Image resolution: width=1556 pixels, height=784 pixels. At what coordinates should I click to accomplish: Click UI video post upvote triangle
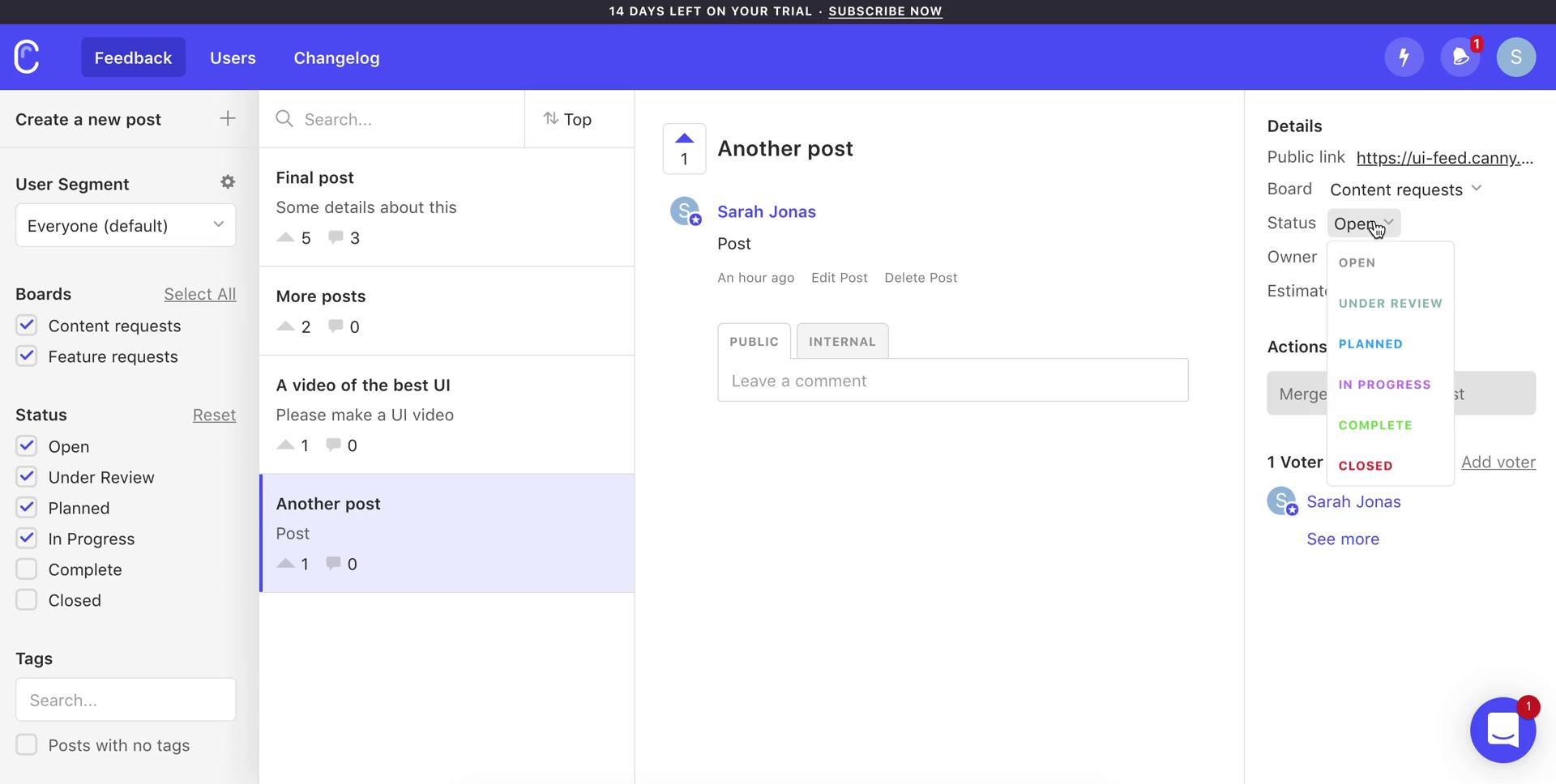pos(285,445)
